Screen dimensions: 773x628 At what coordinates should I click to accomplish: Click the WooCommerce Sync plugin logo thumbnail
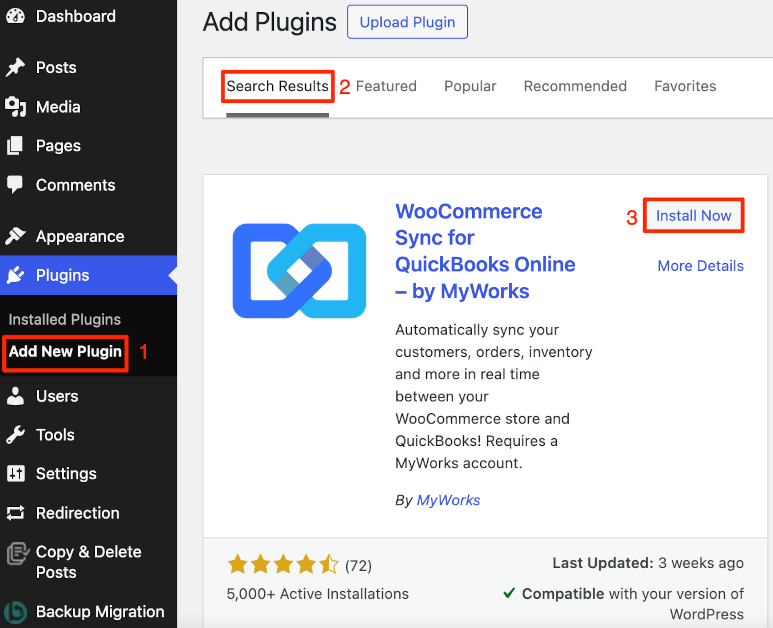299,270
